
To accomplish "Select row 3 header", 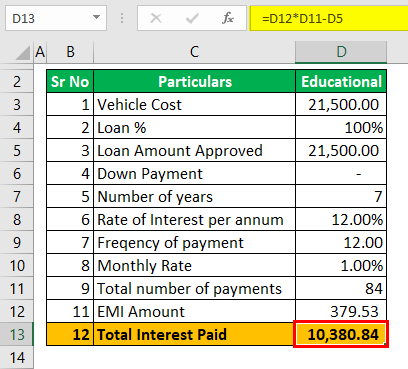I will click(17, 104).
